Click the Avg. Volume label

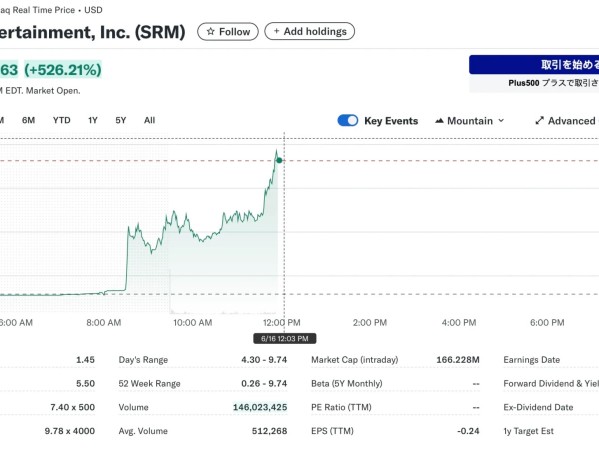tap(143, 431)
